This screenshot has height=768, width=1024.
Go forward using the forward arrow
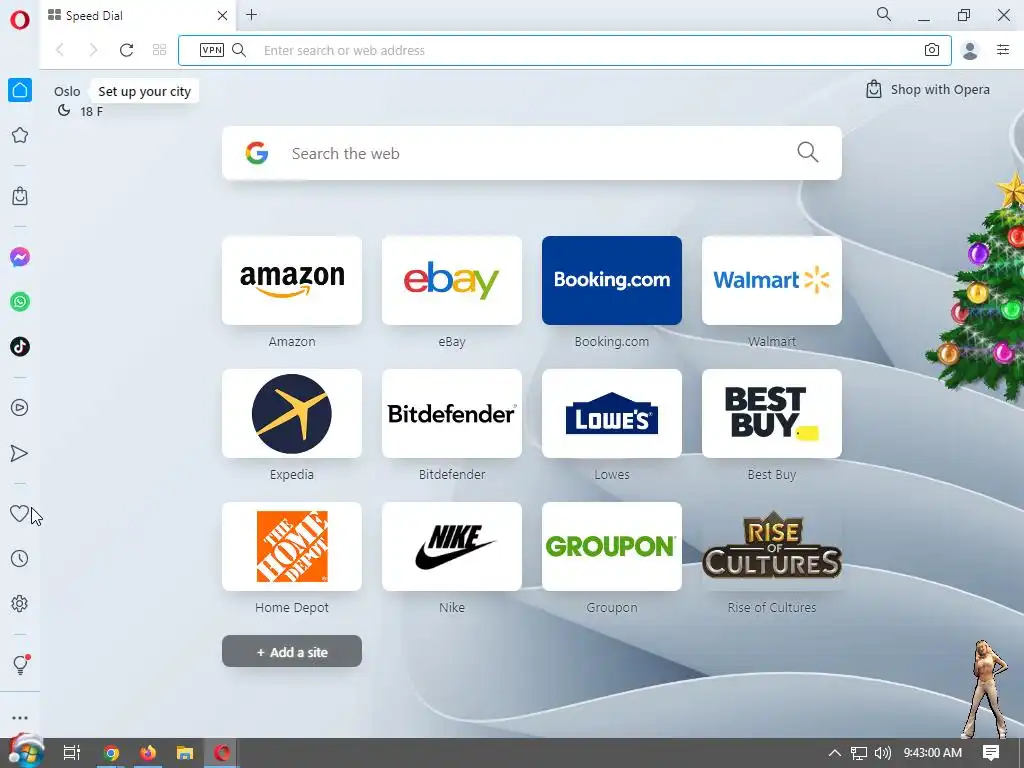tap(93, 50)
